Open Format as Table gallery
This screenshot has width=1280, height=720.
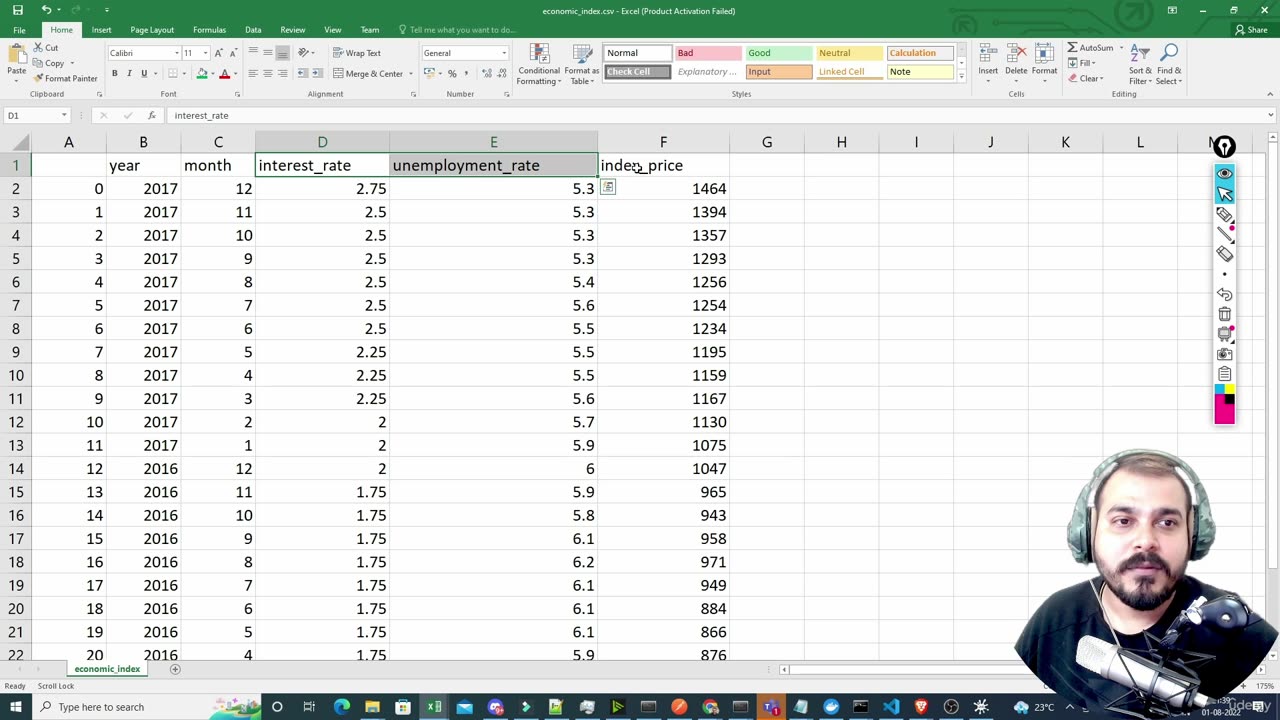tap(581, 64)
